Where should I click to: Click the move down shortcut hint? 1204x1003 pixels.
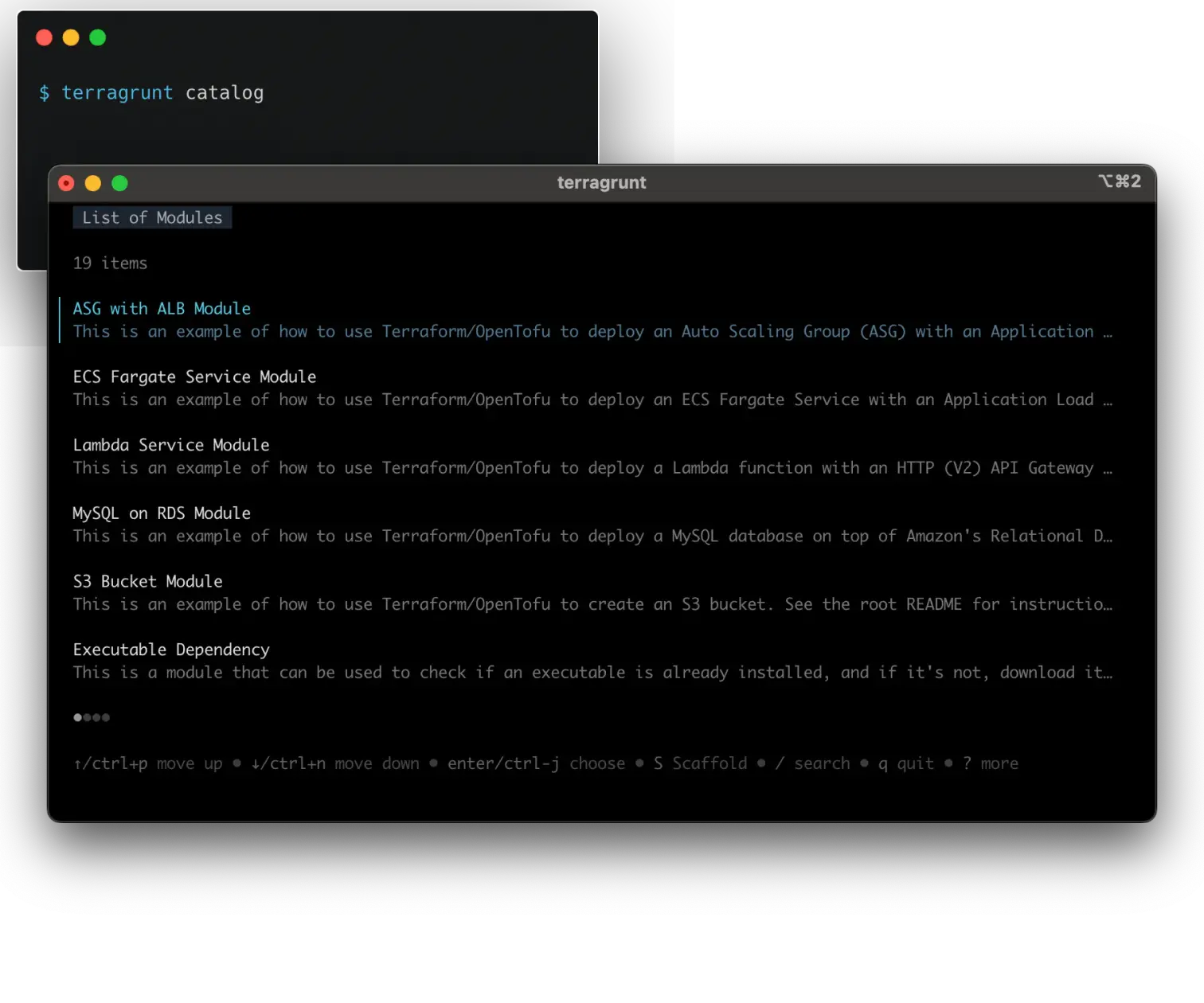[x=335, y=764]
